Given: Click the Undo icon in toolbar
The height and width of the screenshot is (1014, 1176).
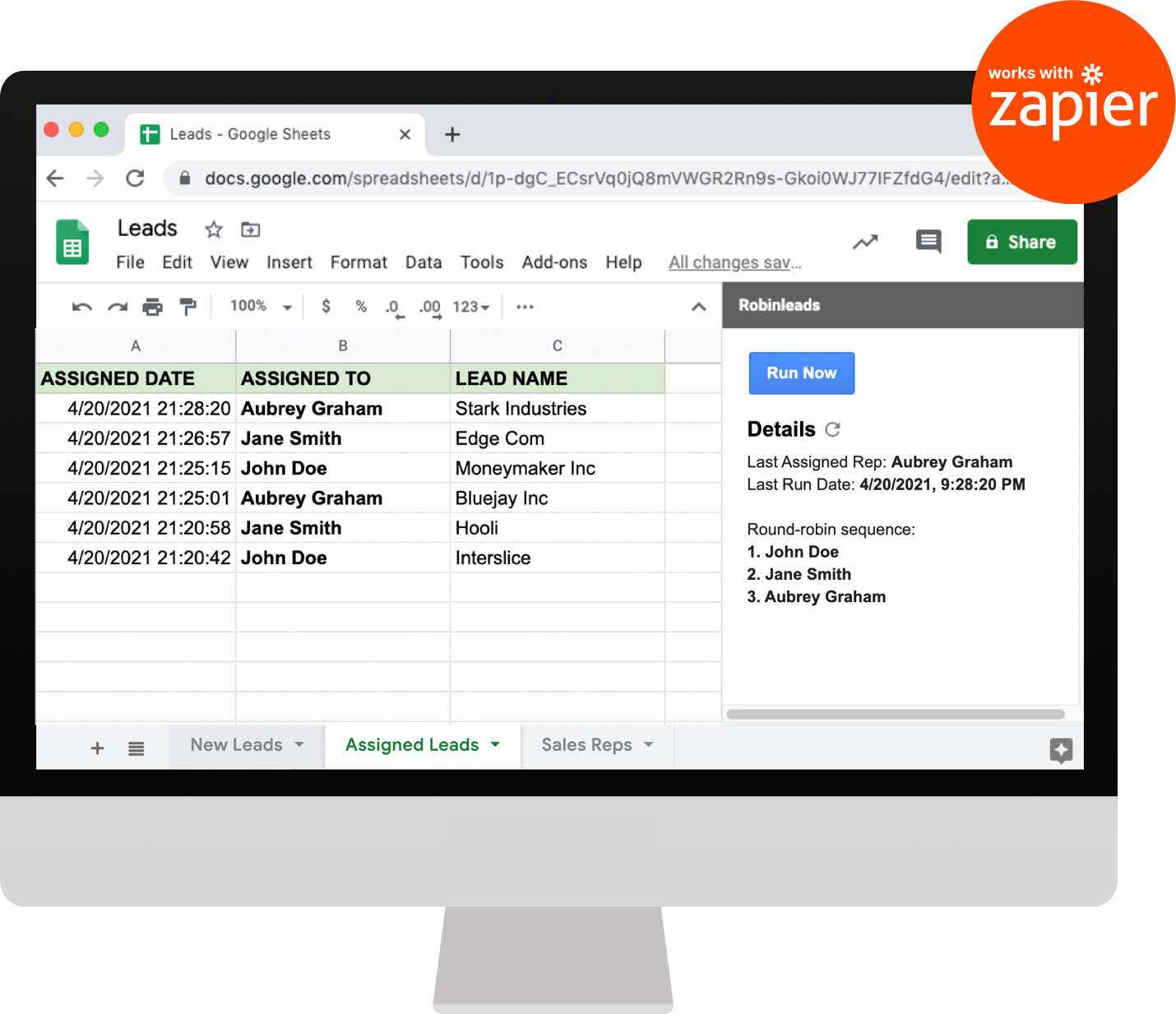Looking at the screenshot, I should [x=81, y=307].
